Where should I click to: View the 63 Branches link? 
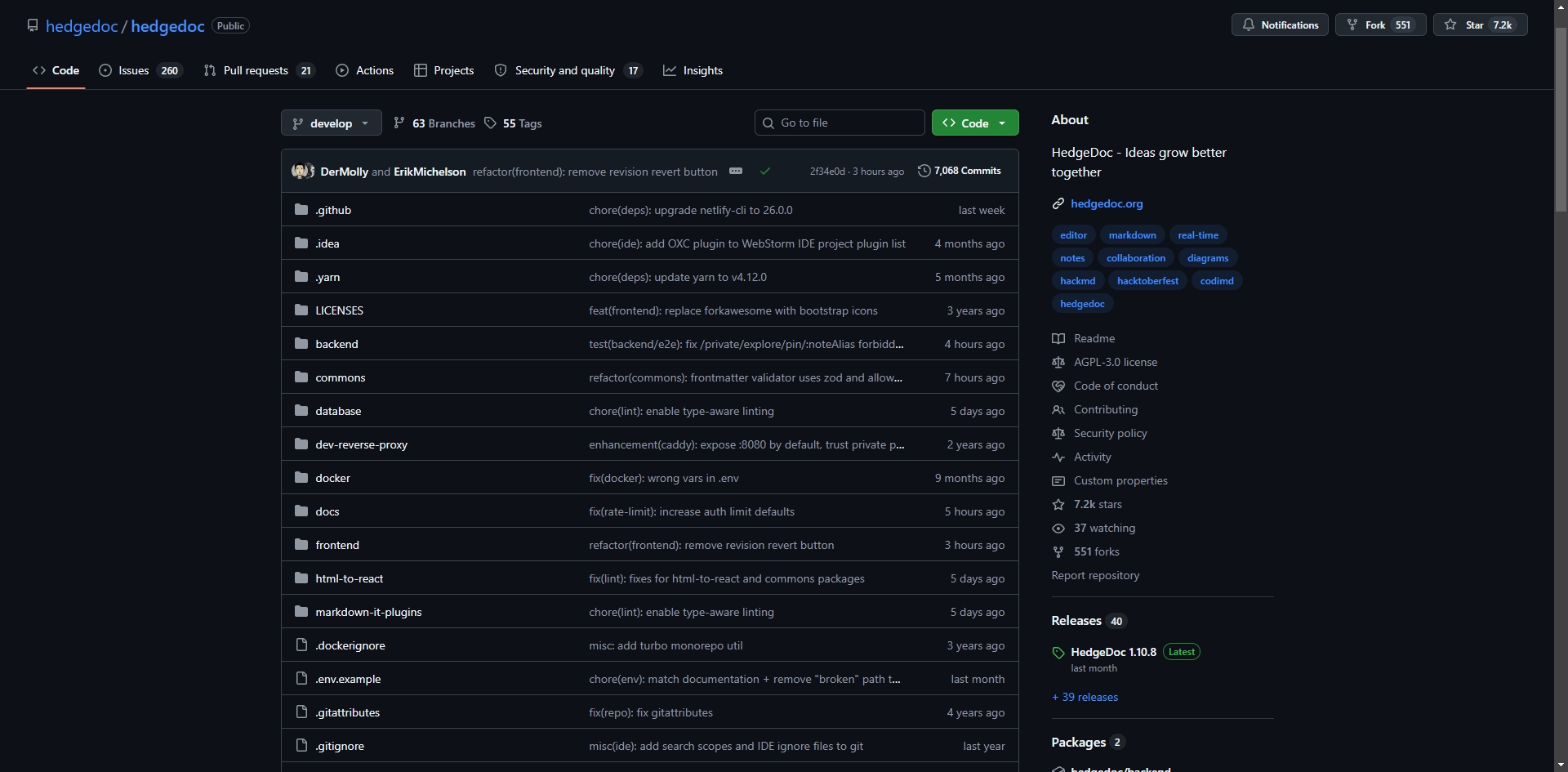coord(434,123)
